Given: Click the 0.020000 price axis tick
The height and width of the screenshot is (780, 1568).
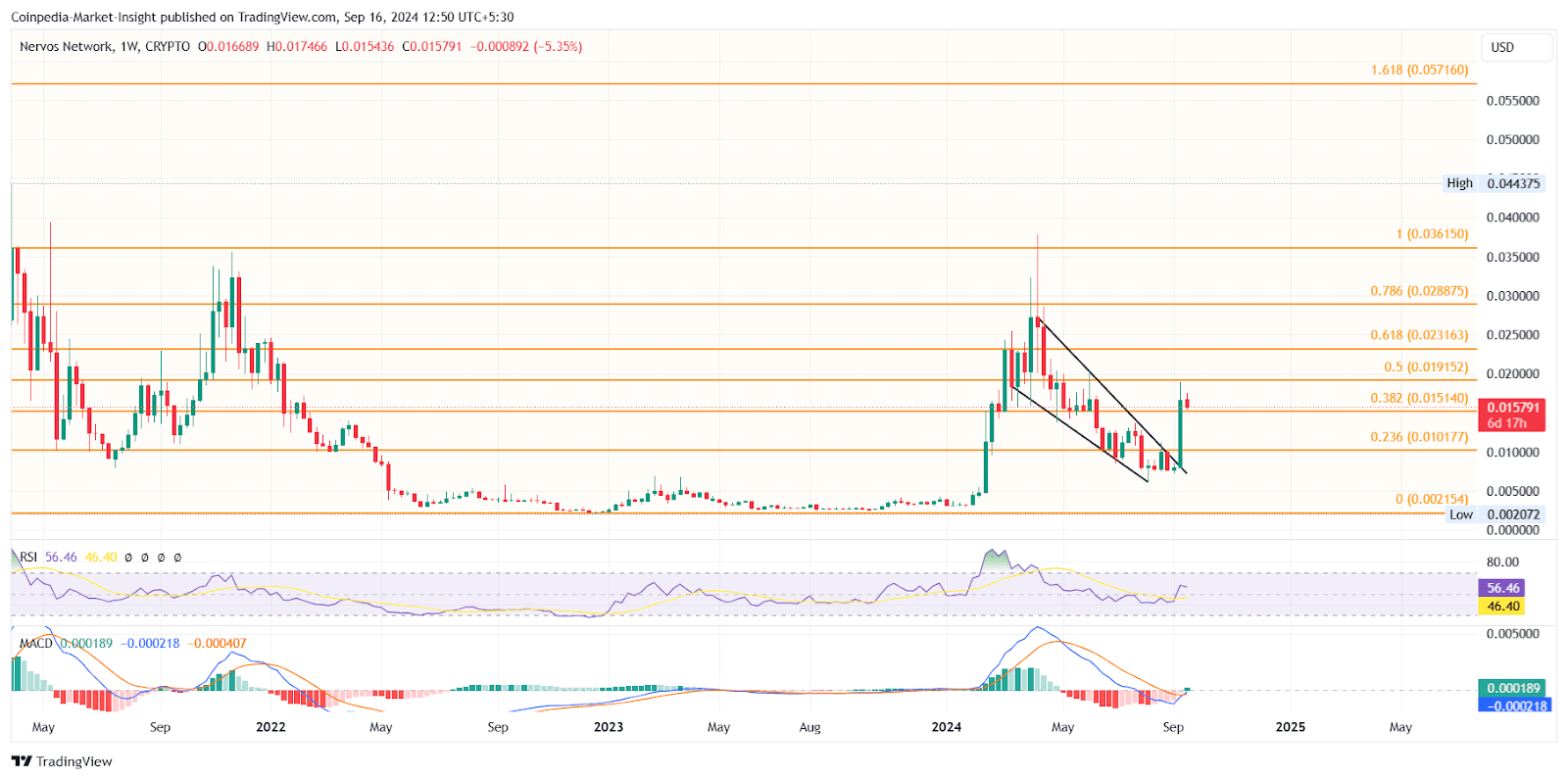Looking at the screenshot, I should coord(1512,374).
